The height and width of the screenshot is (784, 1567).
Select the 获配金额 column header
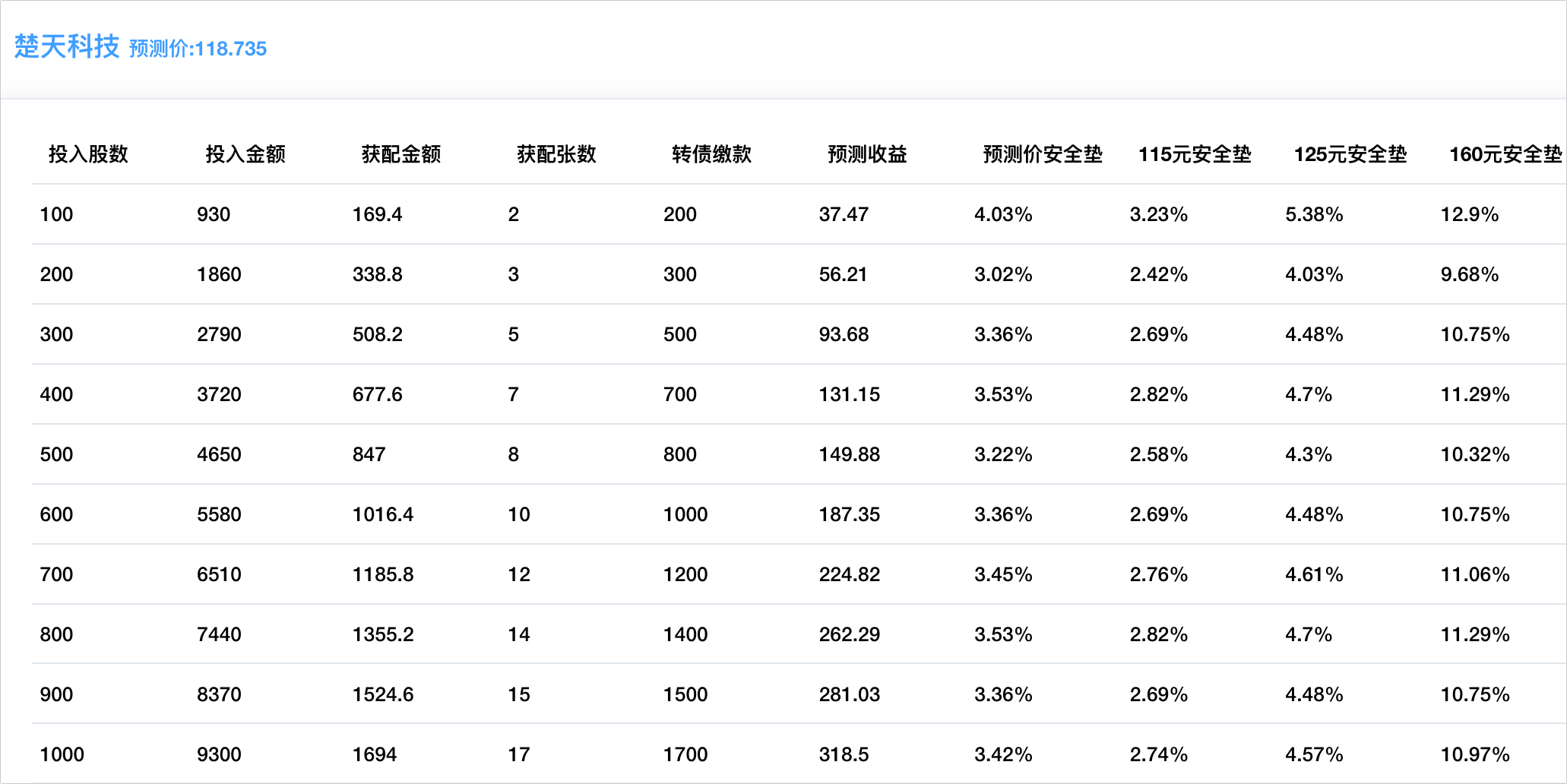(401, 154)
